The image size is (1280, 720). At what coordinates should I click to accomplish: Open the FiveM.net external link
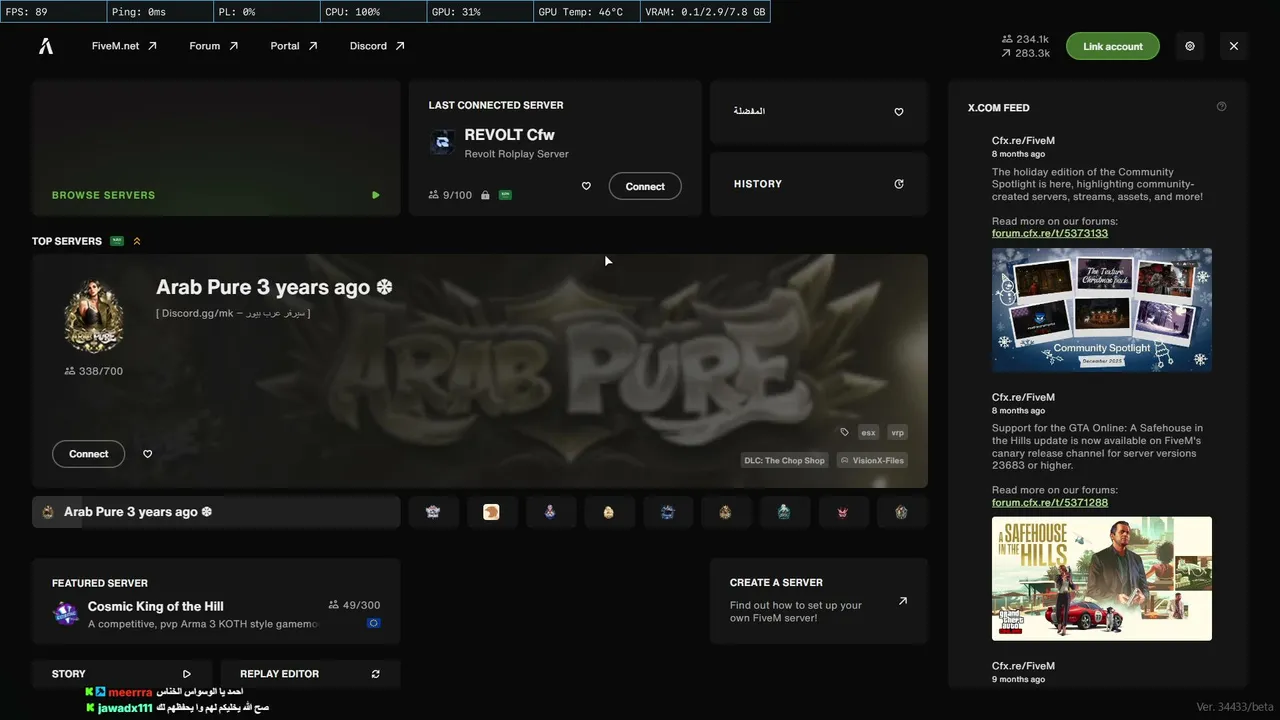(x=124, y=46)
